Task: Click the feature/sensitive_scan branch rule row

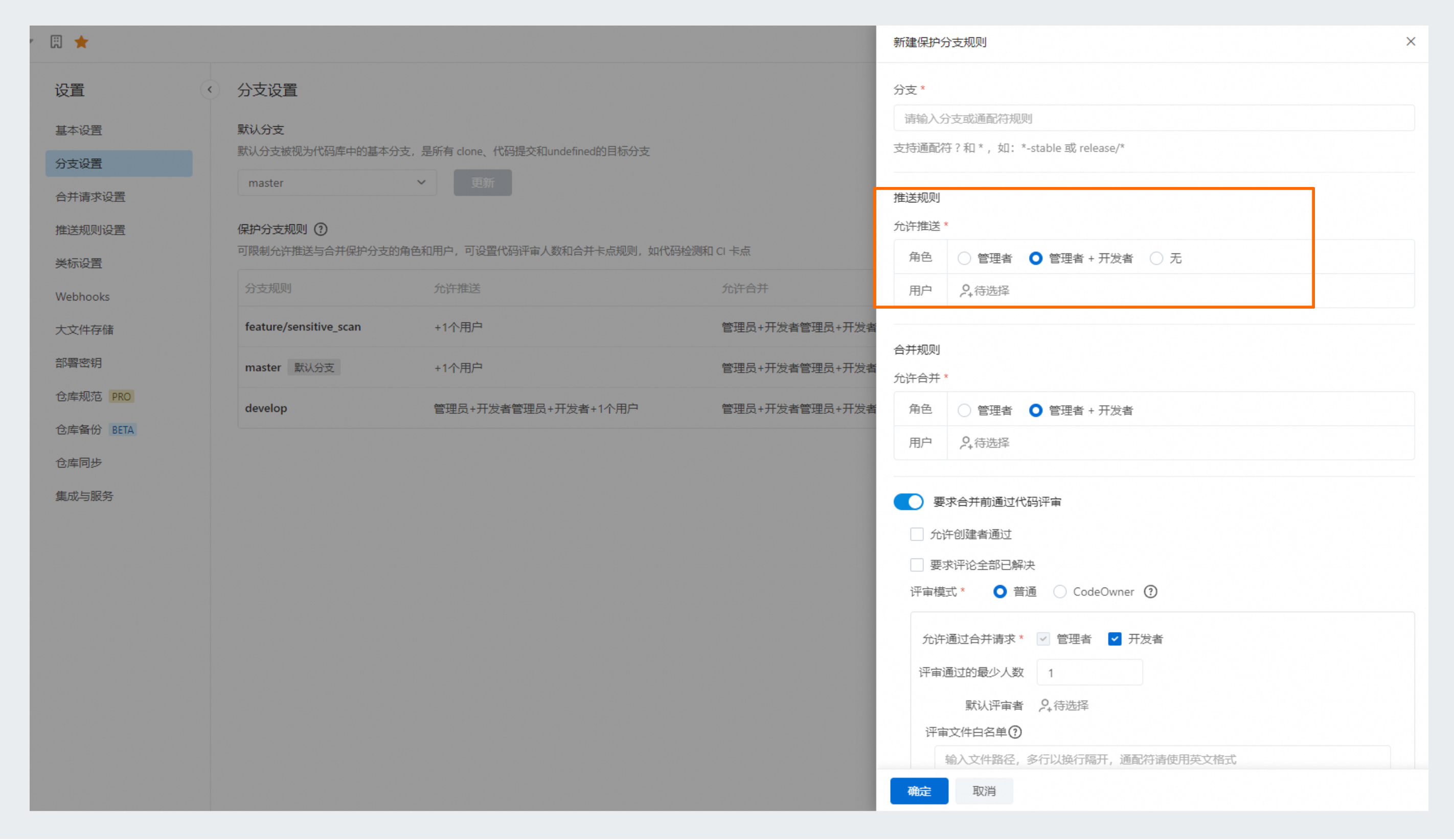Action: [557, 327]
